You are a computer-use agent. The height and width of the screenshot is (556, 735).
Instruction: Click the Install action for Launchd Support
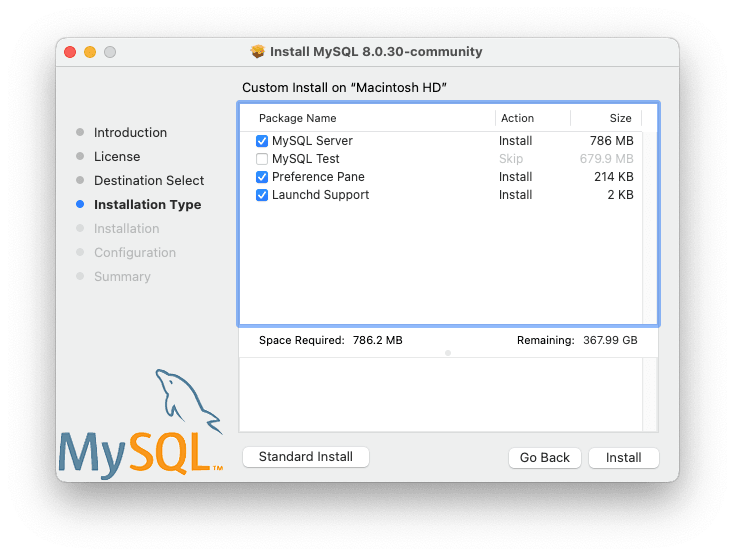[x=515, y=195]
